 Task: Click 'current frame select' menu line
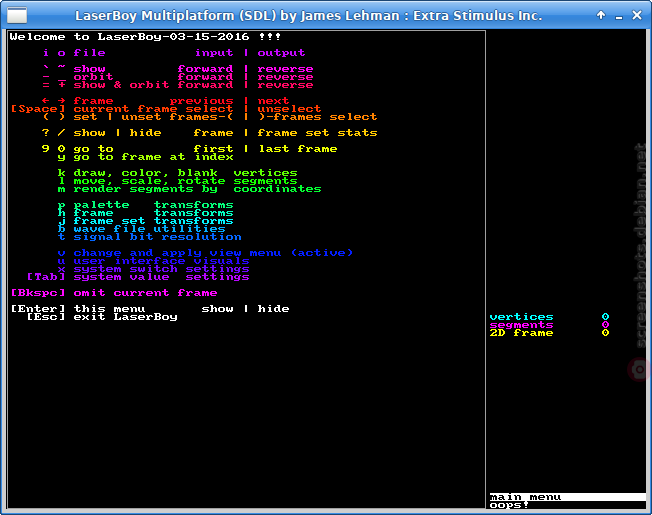(x=165, y=109)
